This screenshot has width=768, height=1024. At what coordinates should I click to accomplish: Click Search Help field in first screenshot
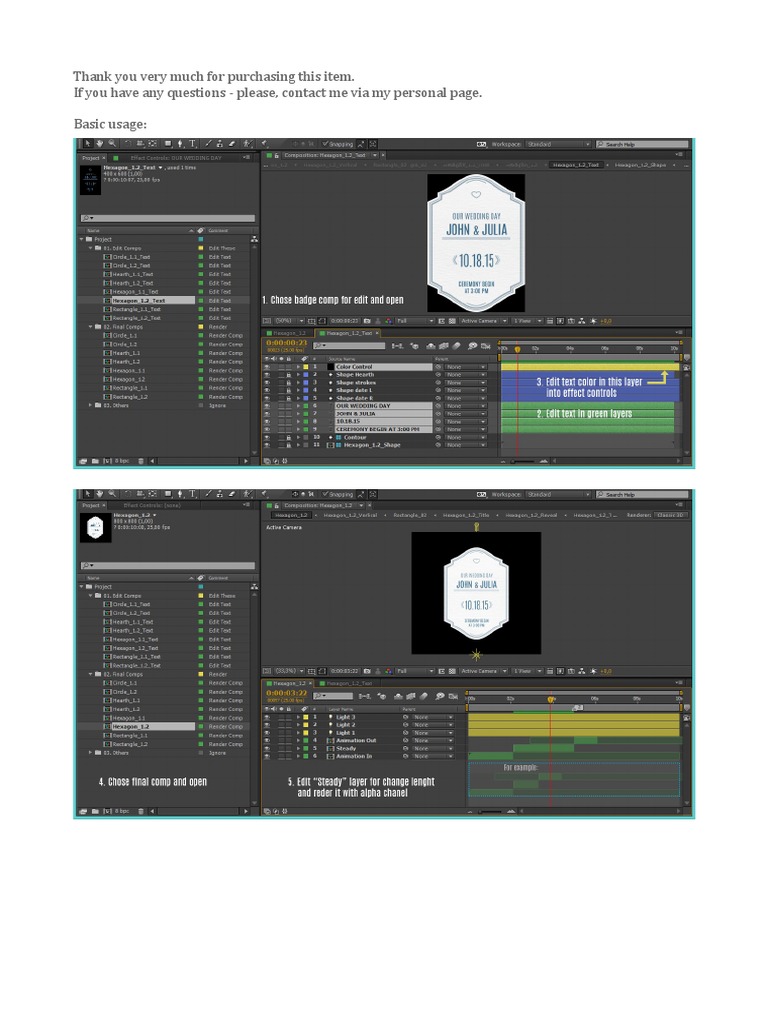point(642,144)
